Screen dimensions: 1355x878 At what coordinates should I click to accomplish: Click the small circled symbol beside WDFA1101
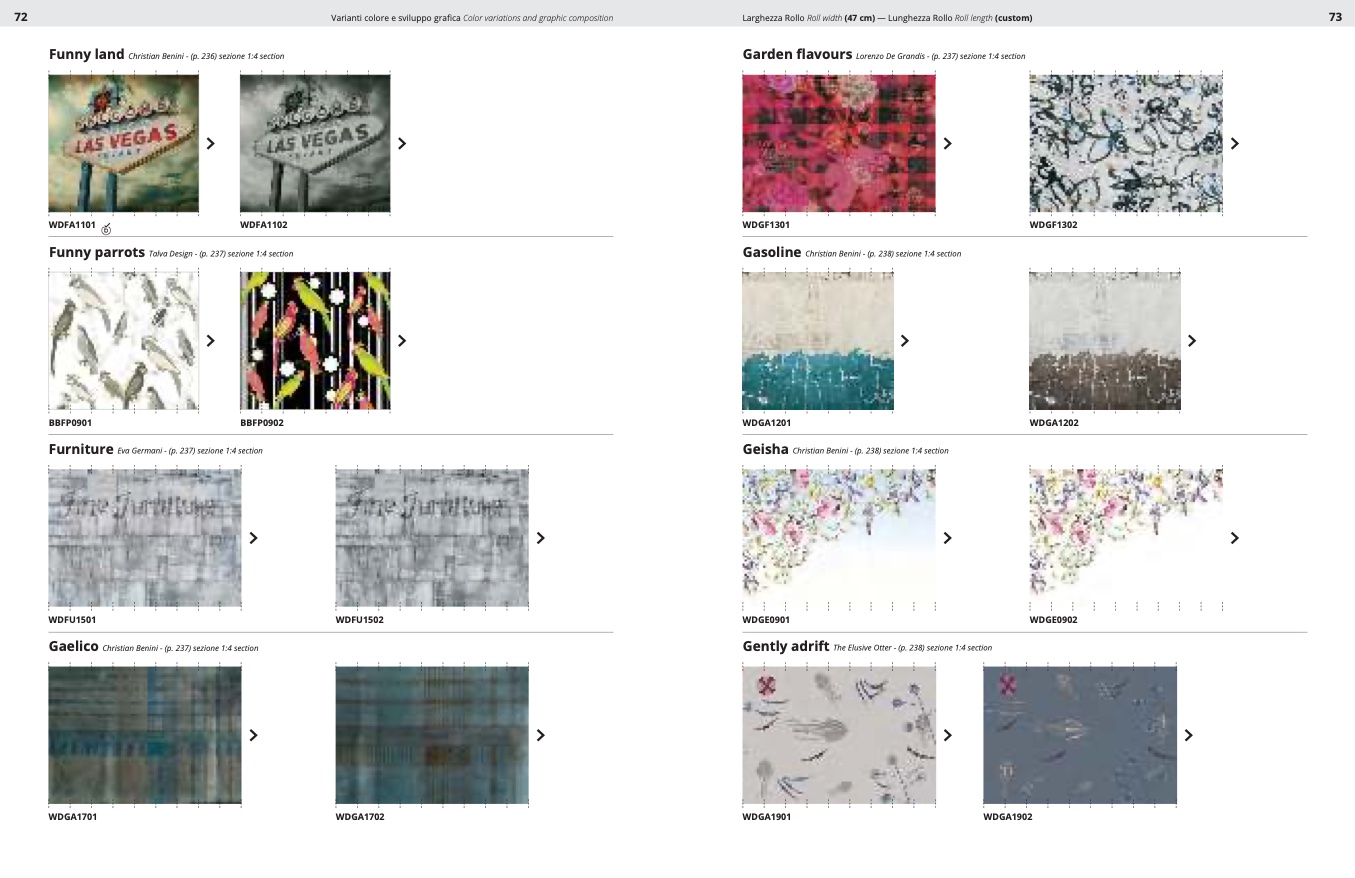[x=106, y=229]
